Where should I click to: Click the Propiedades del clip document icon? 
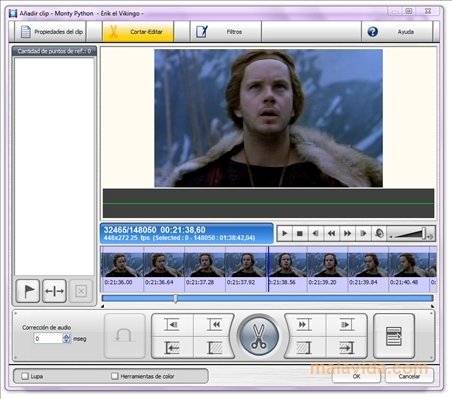point(26,32)
